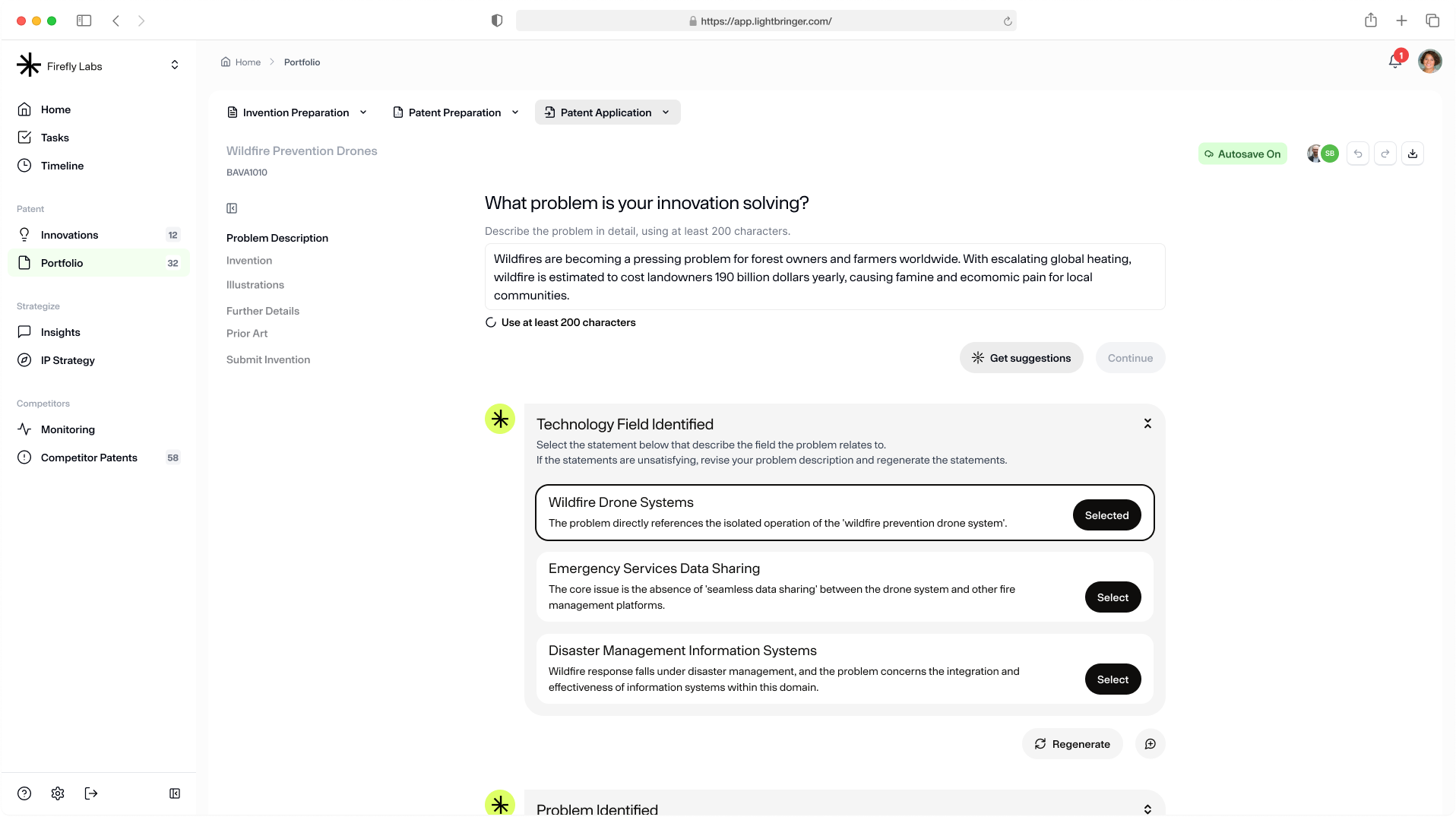
Task: Click the Home breadcrumb link
Action: (x=241, y=62)
